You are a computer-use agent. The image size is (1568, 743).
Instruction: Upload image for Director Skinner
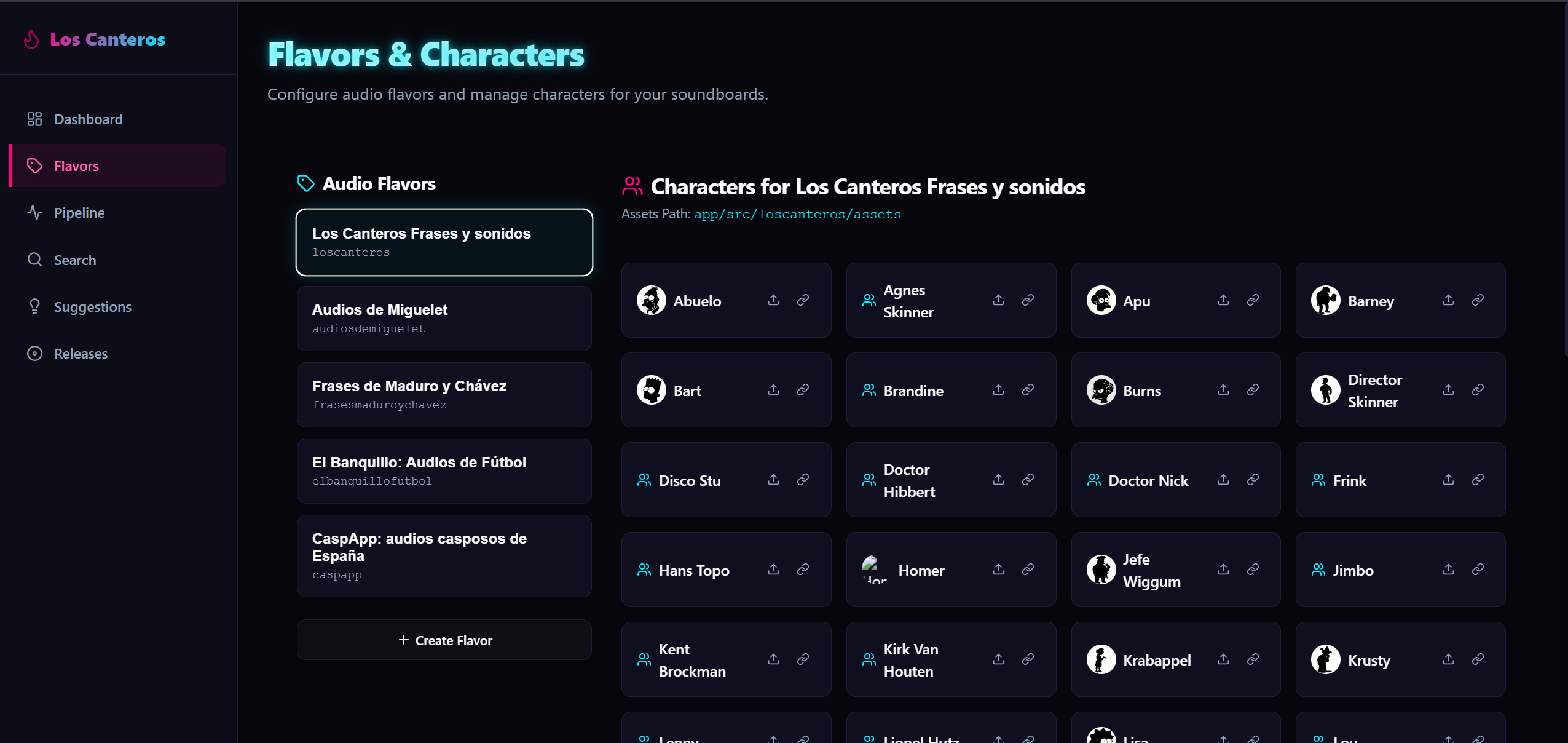click(1448, 389)
